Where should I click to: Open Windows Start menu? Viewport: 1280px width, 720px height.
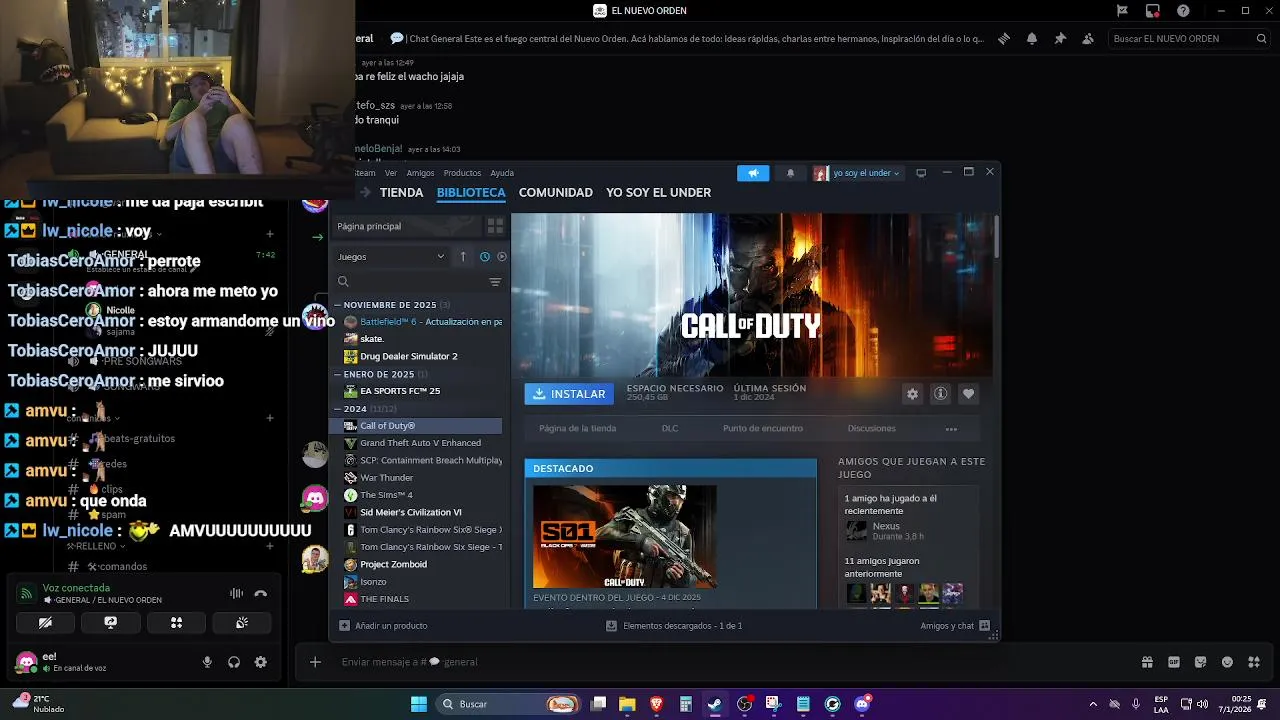419,704
